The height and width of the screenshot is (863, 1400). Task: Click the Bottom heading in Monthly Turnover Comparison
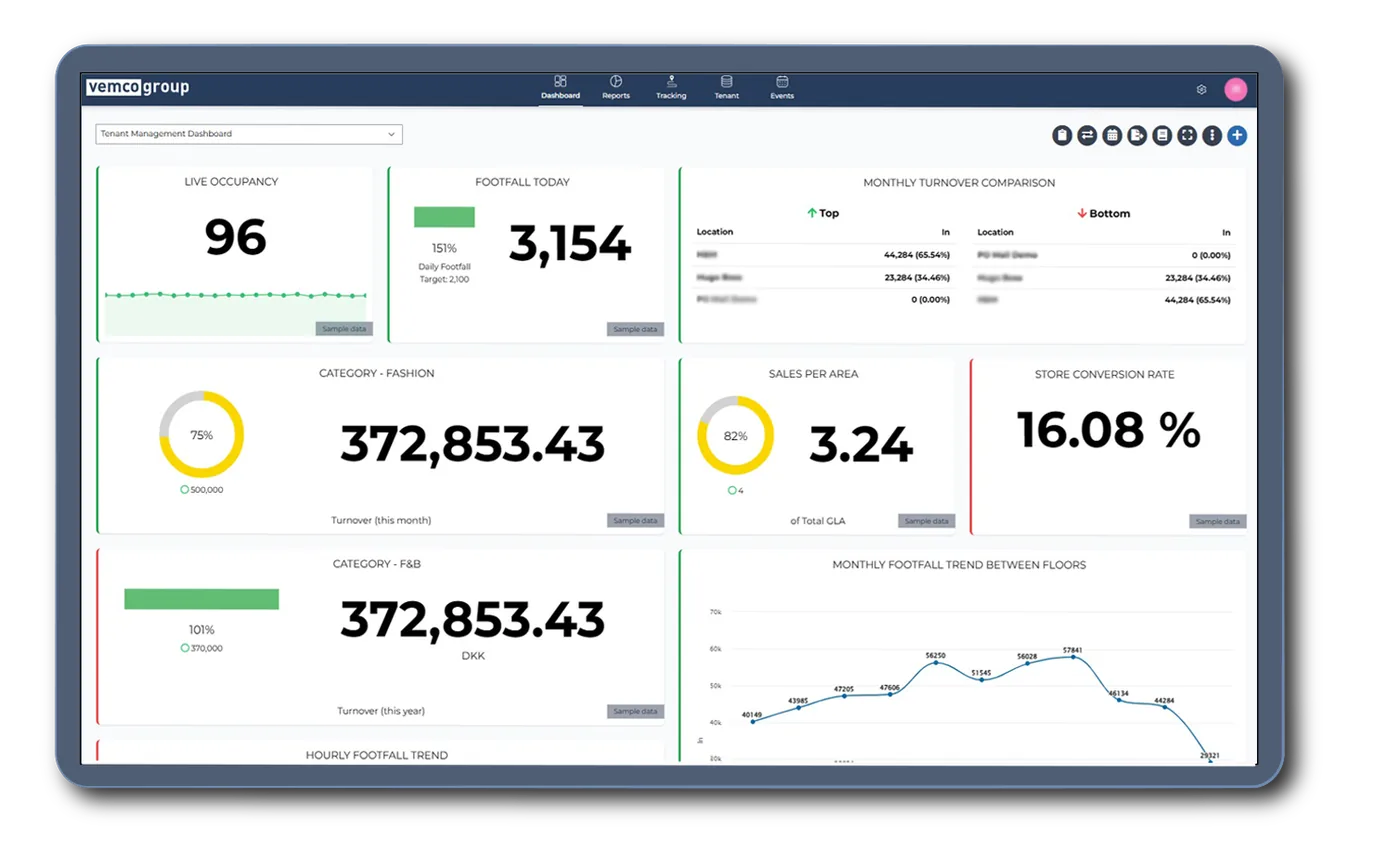[1103, 213]
